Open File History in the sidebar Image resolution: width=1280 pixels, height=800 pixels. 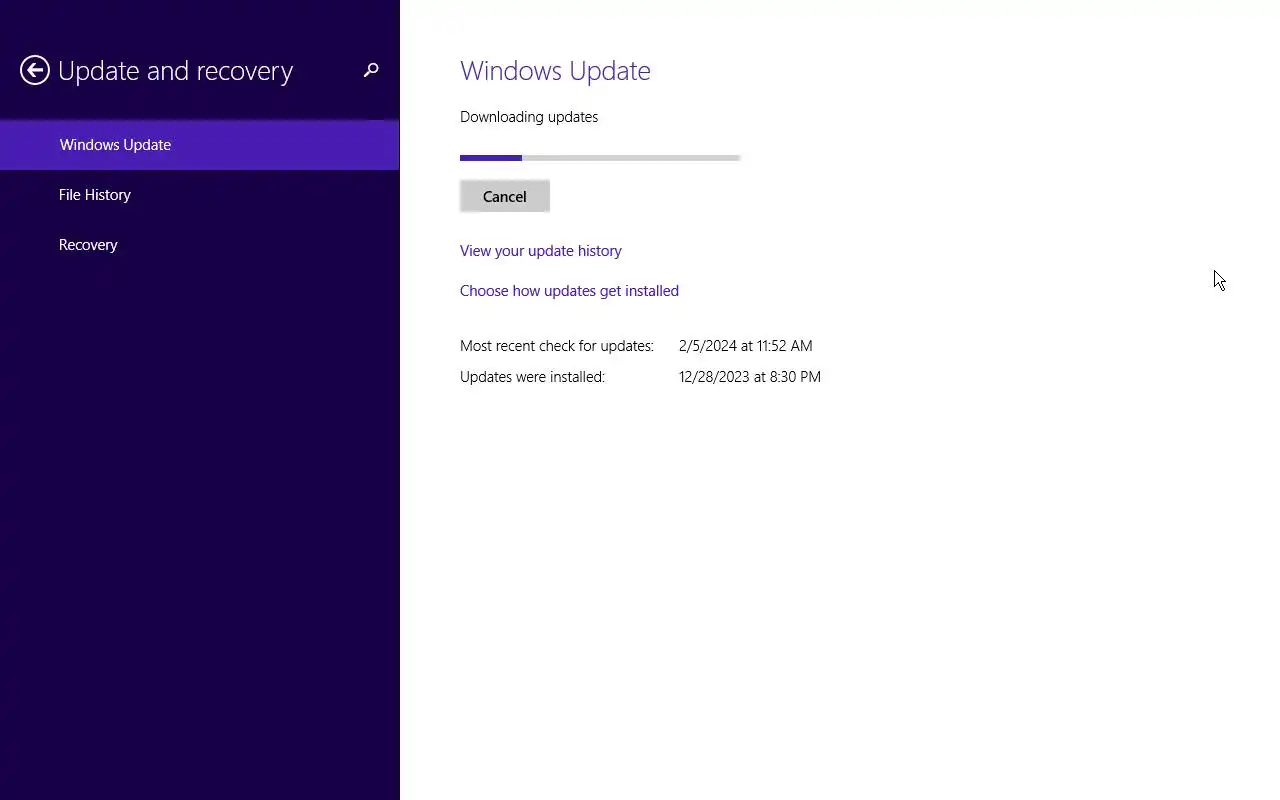point(200,195)
